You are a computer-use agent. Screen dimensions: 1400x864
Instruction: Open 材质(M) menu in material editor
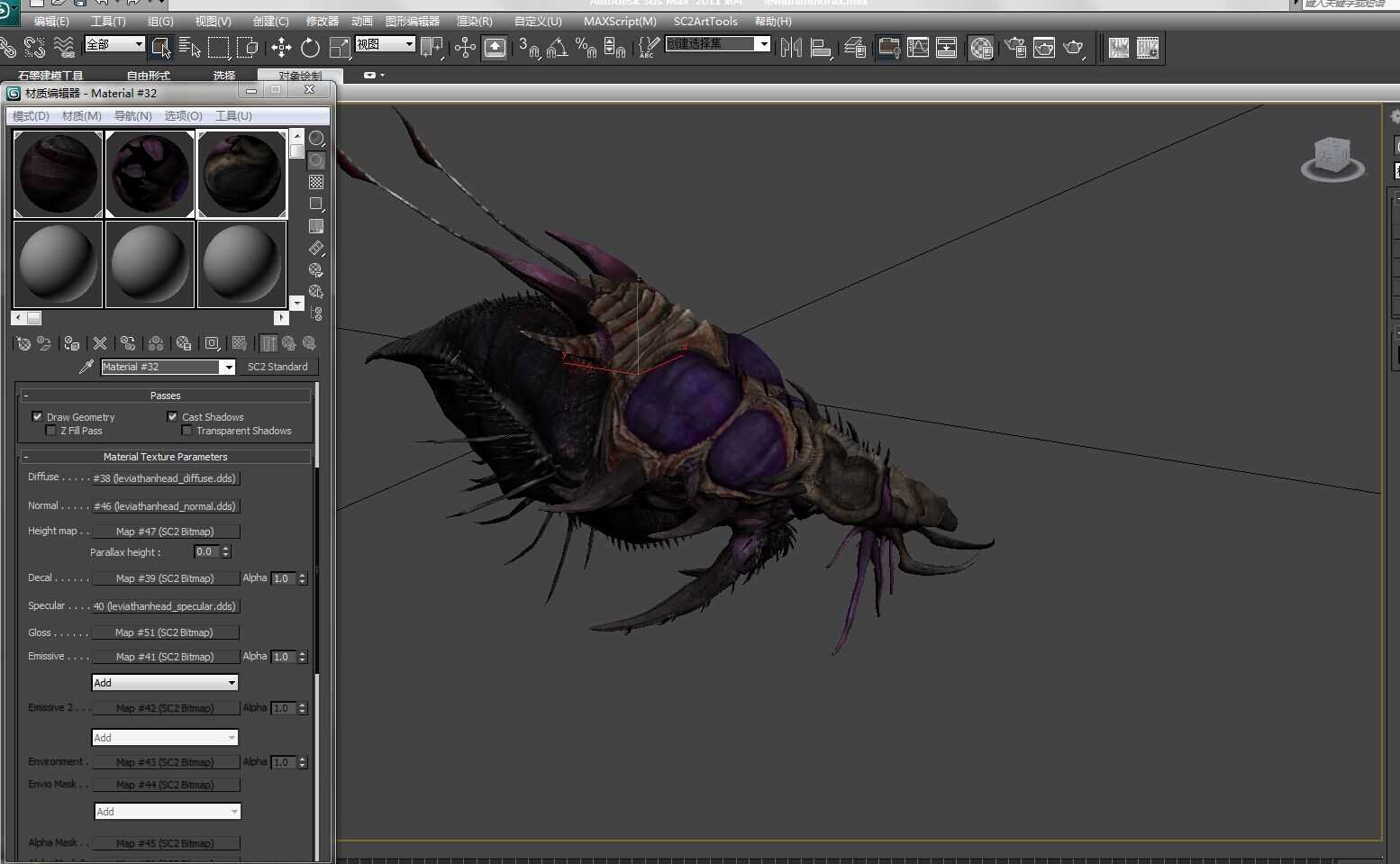tap(81, 115)
